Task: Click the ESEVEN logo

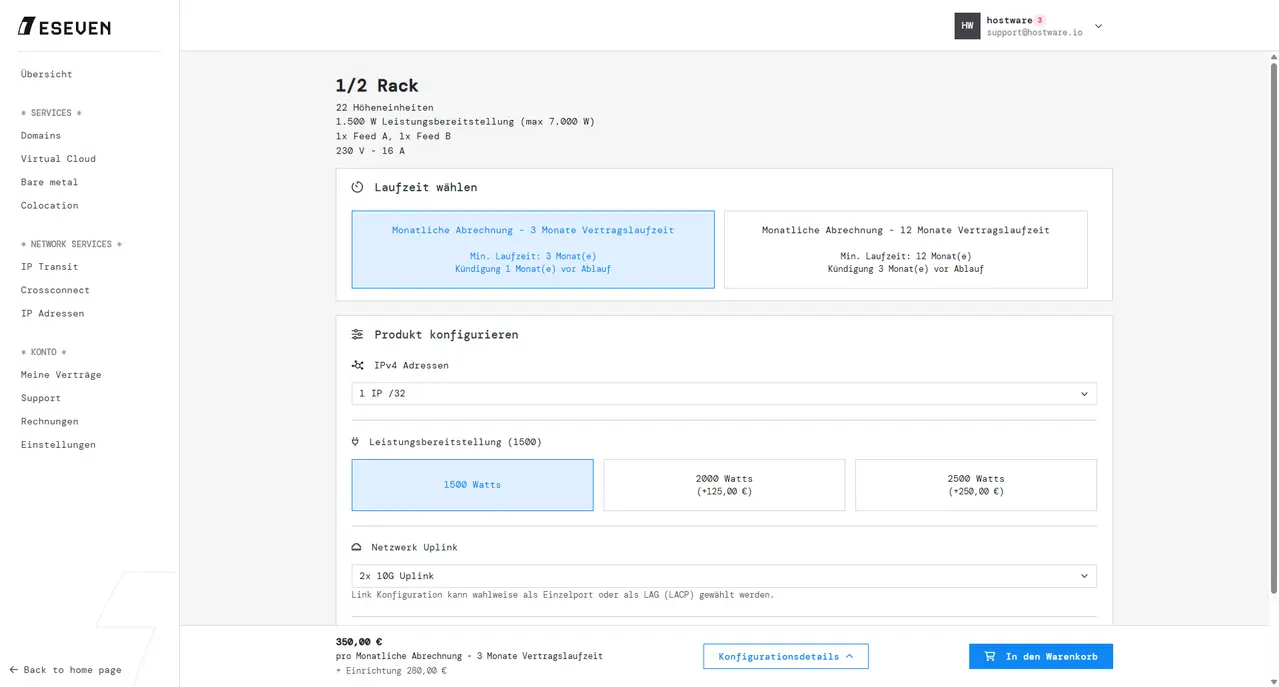Action: (x=65, y=27)
